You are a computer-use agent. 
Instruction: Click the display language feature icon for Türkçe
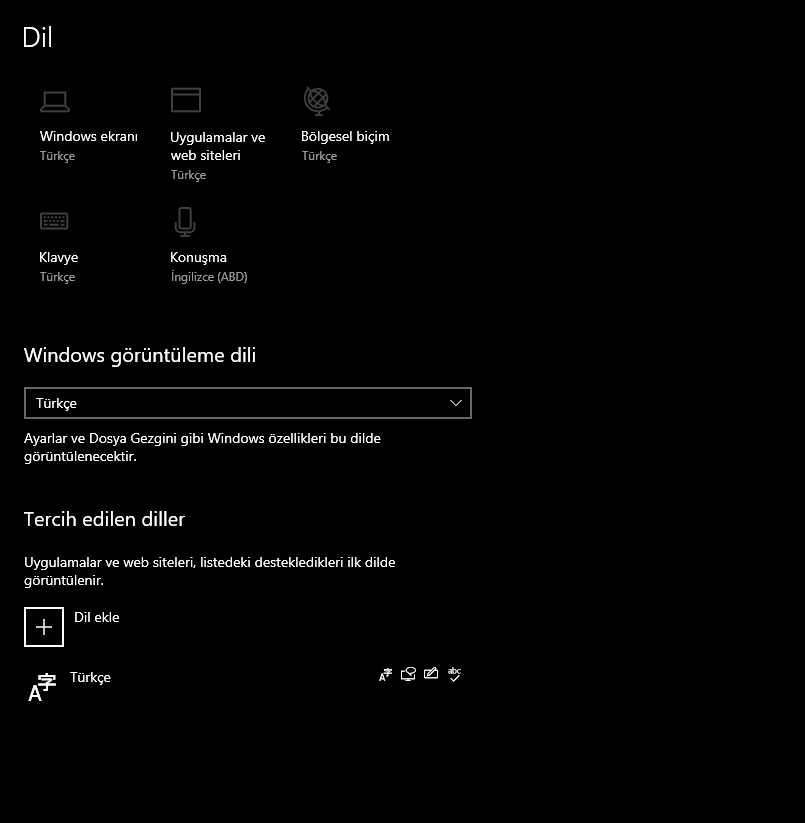(386, 674)
